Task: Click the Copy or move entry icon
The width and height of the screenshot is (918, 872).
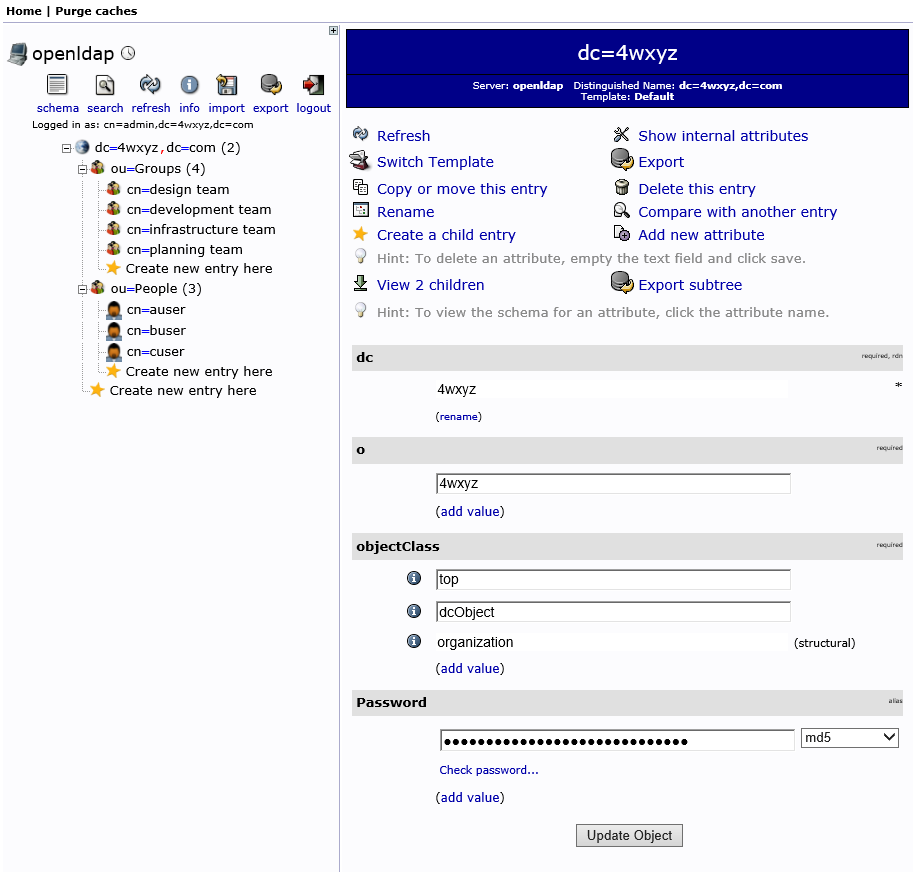Action: click(361, 187)
